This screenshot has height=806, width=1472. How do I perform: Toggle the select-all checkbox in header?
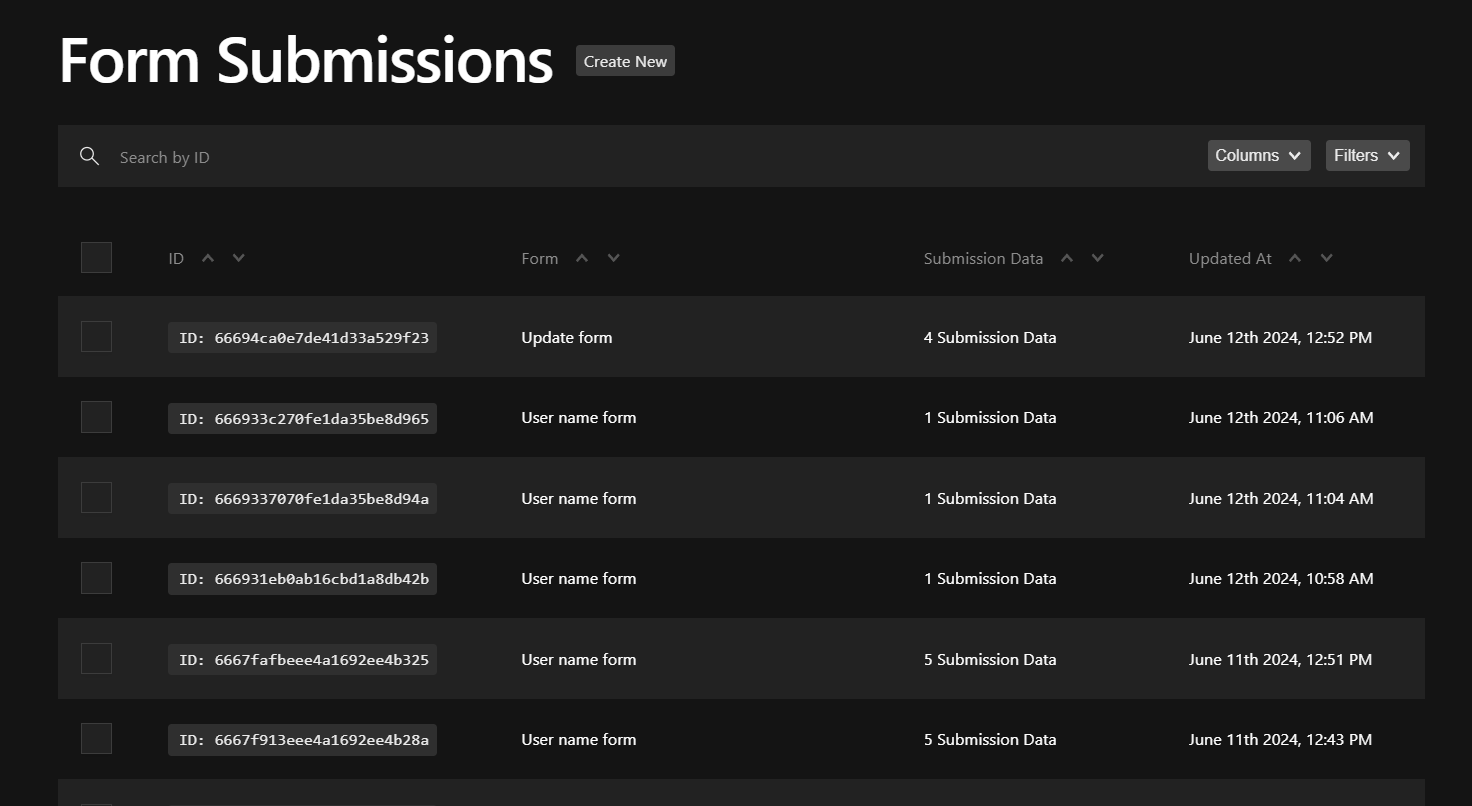(x=96, y=257)
